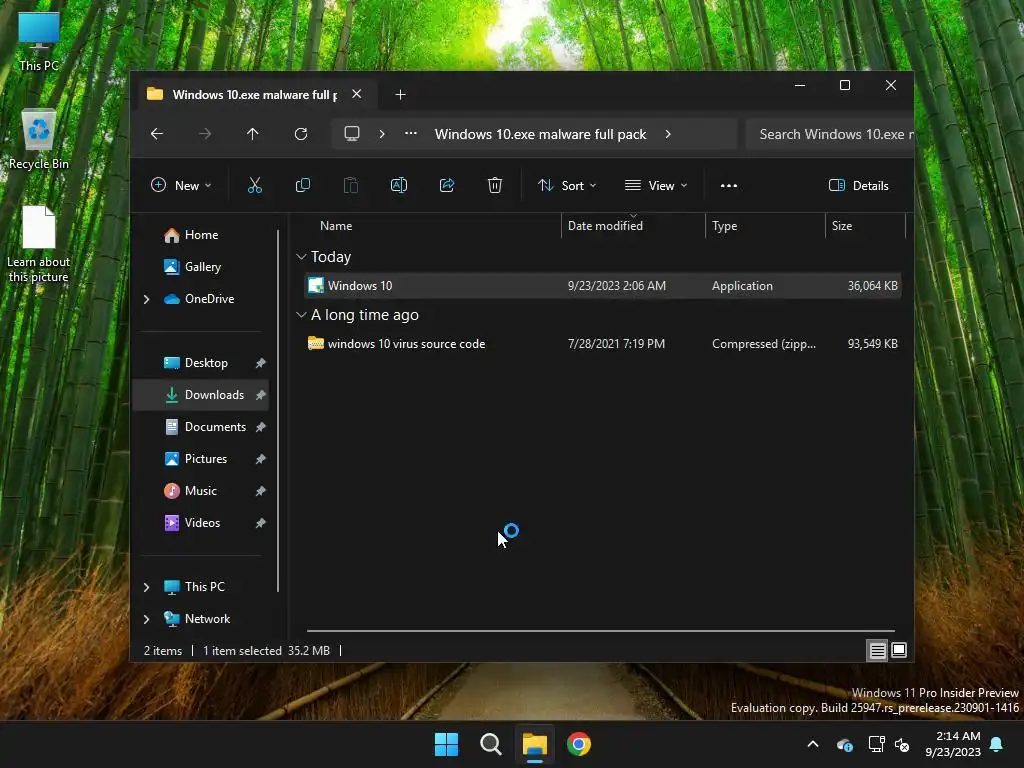Open the Sort dropdown

(x=566, y=185)
